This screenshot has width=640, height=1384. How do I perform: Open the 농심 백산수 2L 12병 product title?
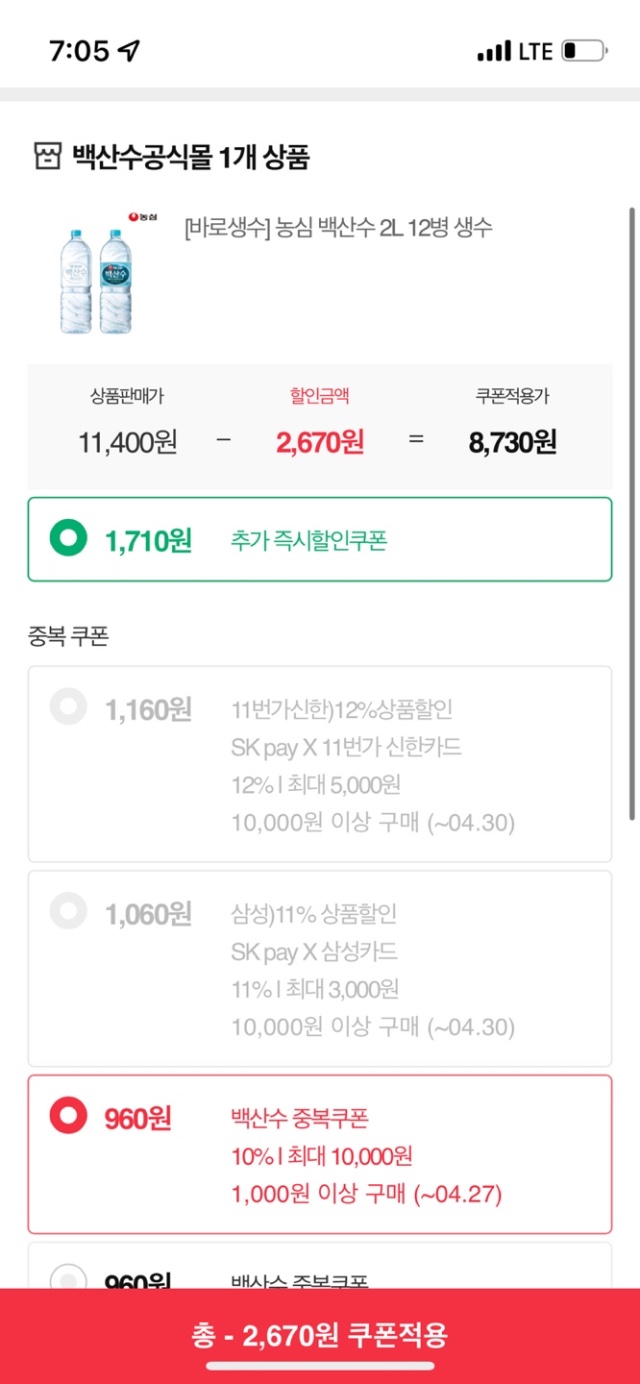coord(338,228)
